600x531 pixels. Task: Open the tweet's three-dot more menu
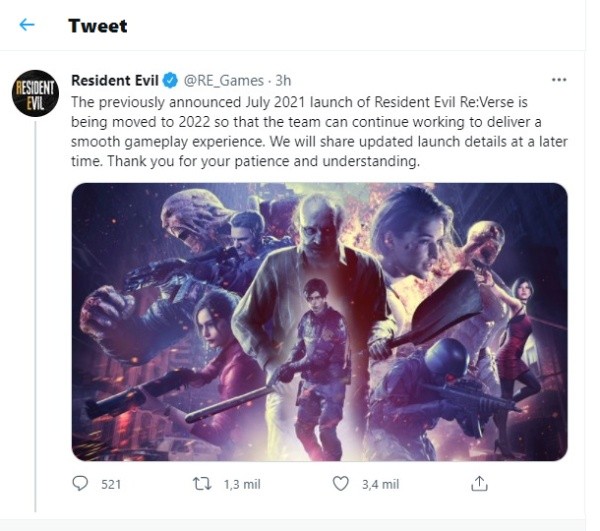click(x=559, y=79)
